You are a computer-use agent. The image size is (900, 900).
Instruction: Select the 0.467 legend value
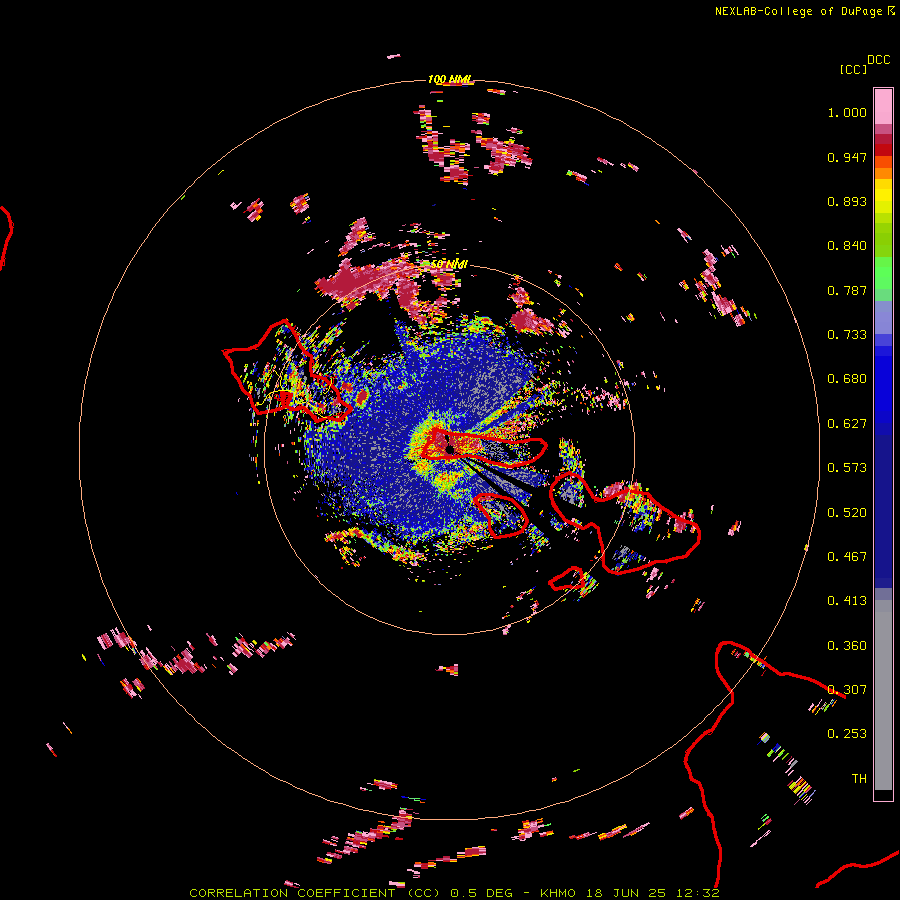coord(847,557)
